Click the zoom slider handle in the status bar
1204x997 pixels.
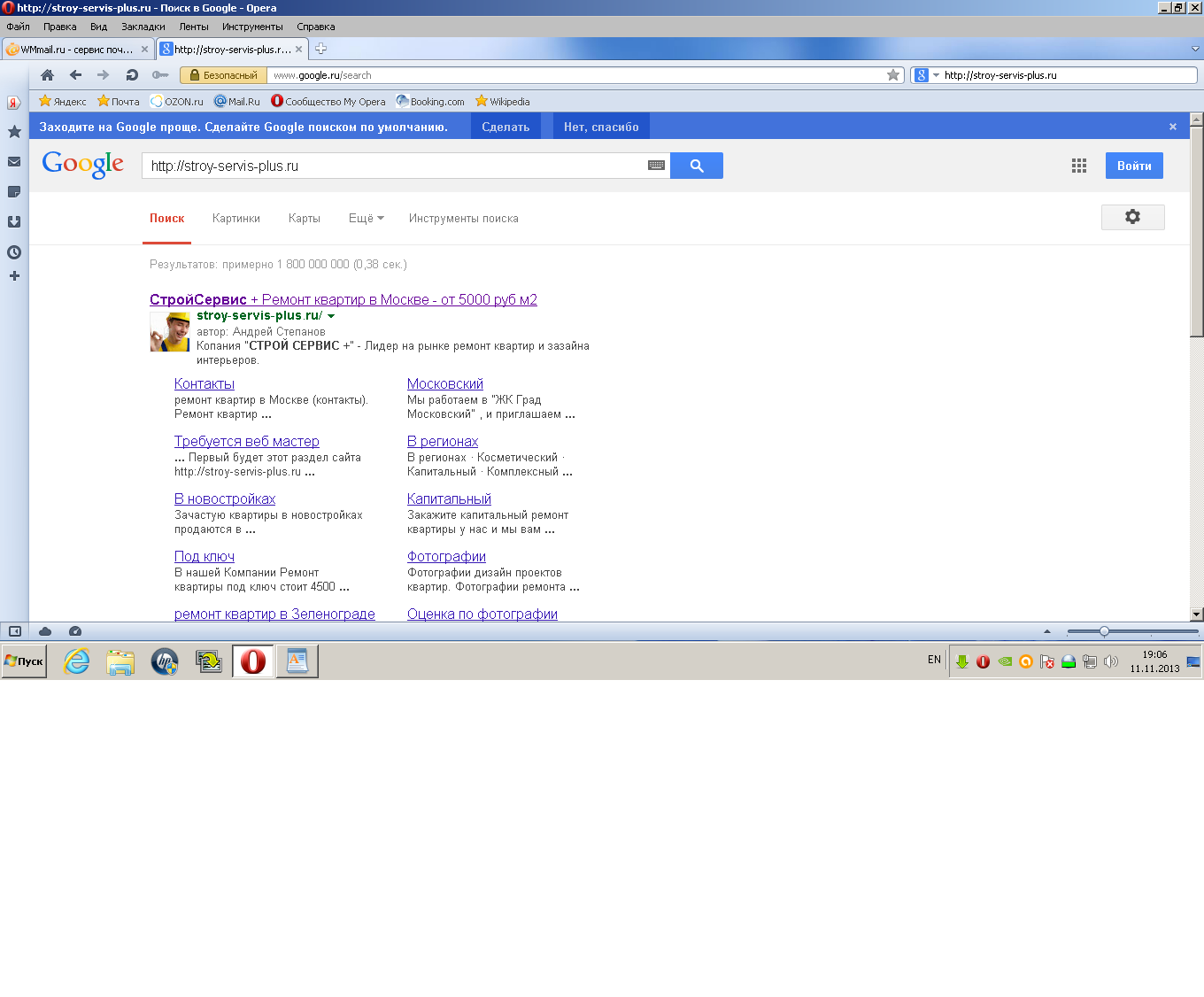point(1104,631)
